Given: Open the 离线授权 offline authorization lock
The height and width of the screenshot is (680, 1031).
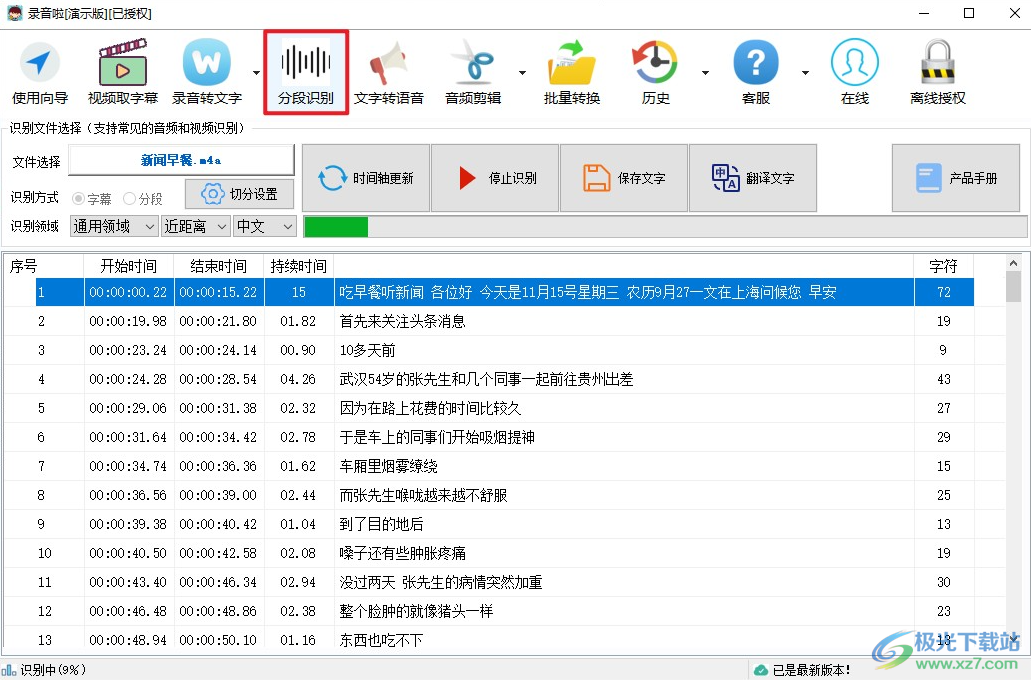Looking at the screenshot, I should pyautogui.click(x=938, y=72).
